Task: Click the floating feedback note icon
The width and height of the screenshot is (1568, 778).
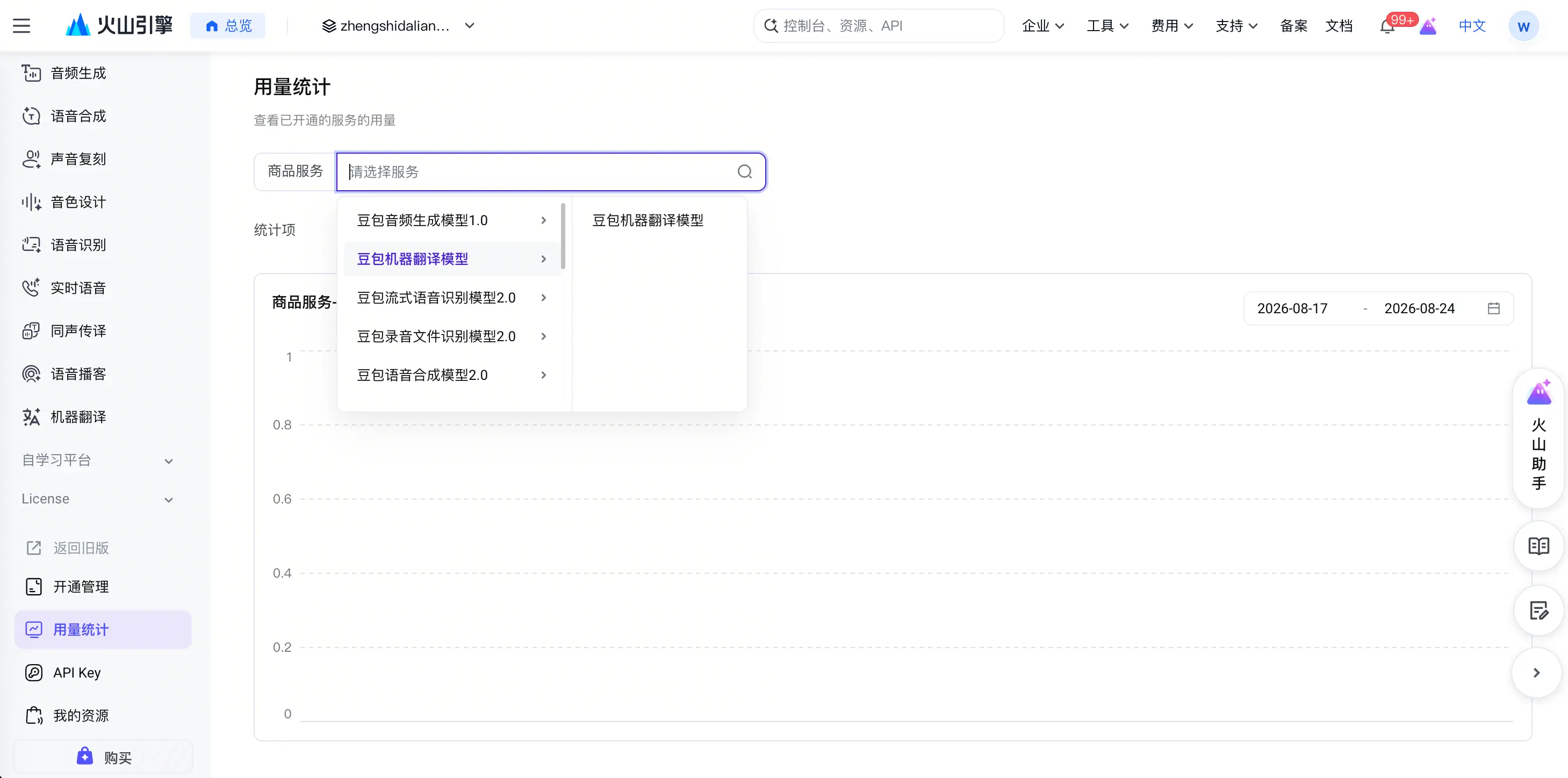Action: tap(1539, 610)
